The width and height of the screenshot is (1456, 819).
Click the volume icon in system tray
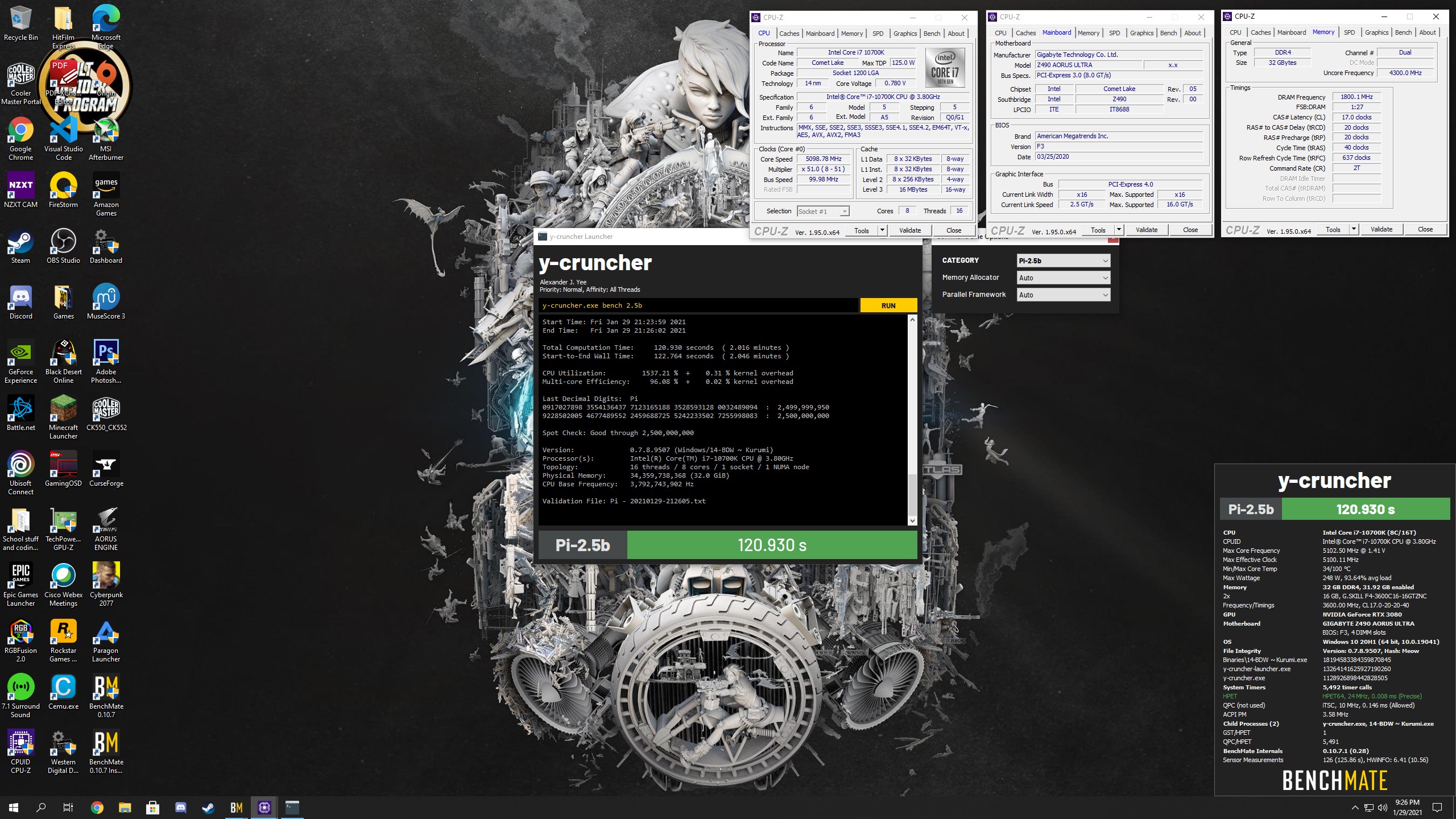(x=1382, y=808)
